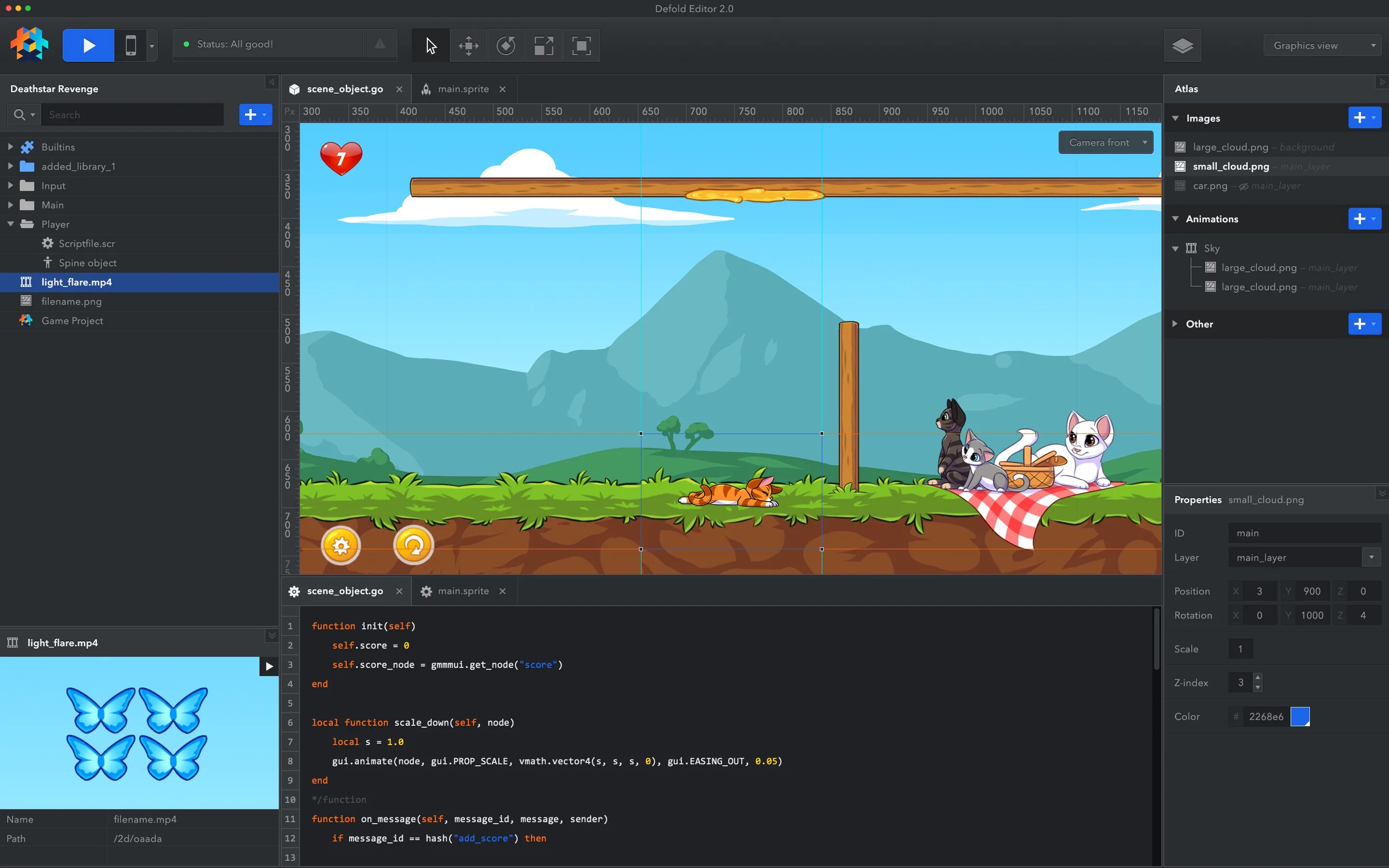Click the blue Play build button
The height and width of the screenshot is (868, 1389).
(x=88, y=45)
